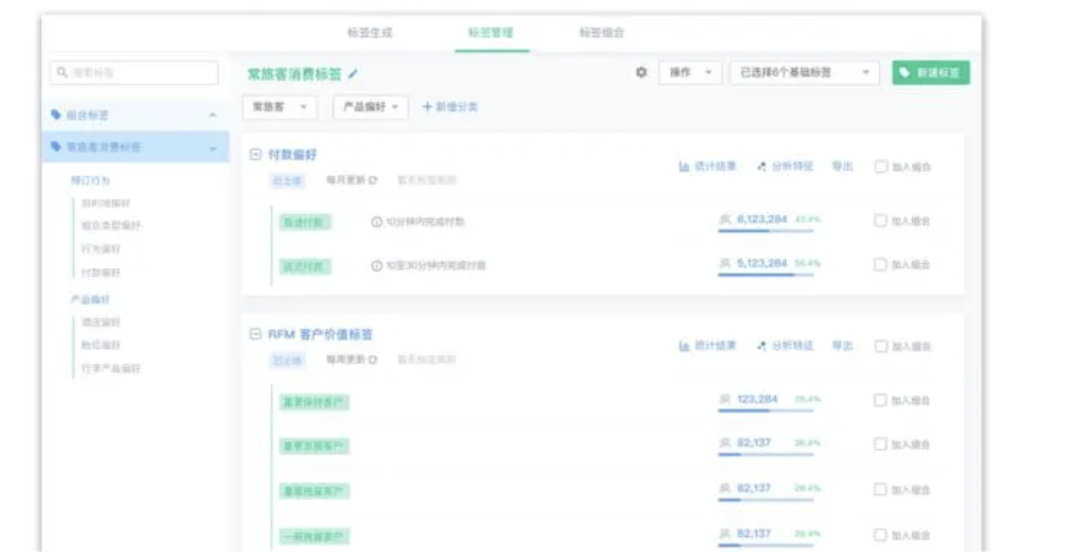This screenshot has height=559, width=1080.
Task: Click the tag icon beside sidebar 常旅客消费标签
Action: pyautogui.click(x=56, y=147)
